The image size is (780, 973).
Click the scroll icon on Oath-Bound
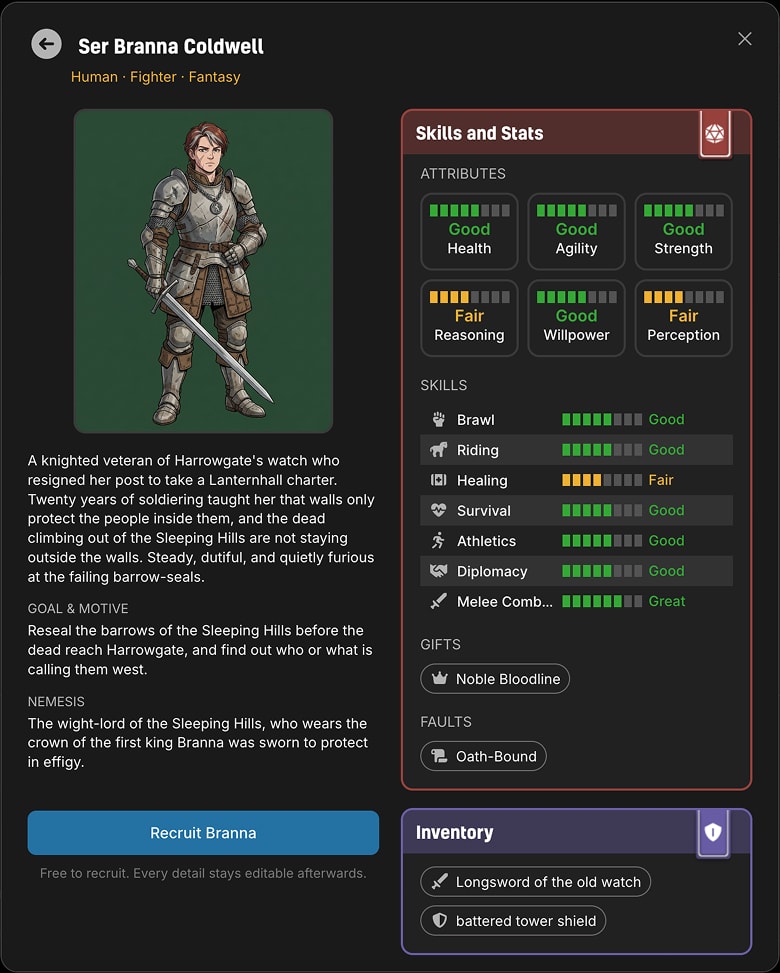click(439, 756)
